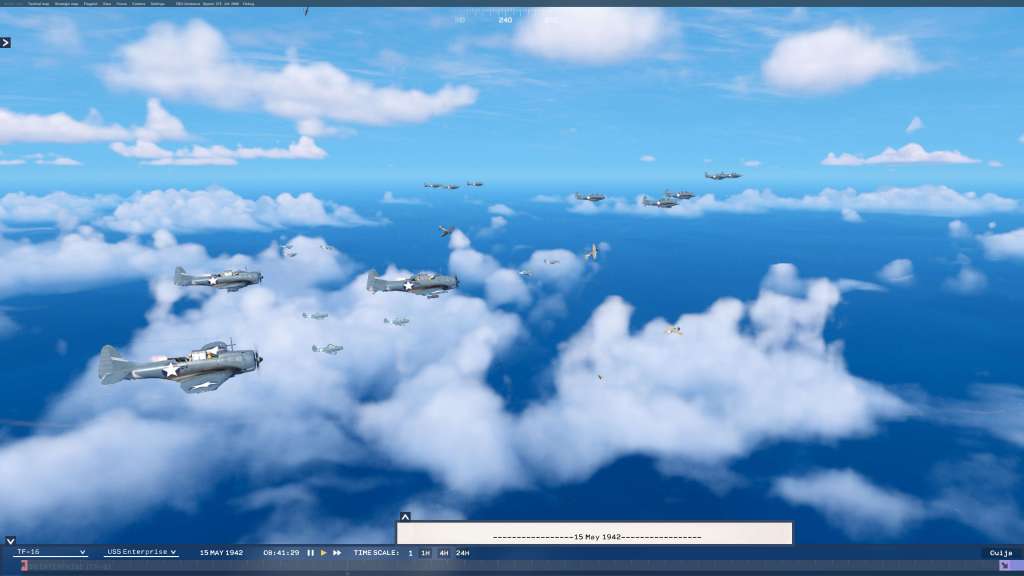Click the purple arrow icon below Ouija
Screen dimensions: 1024x576
click(1004, 565)
